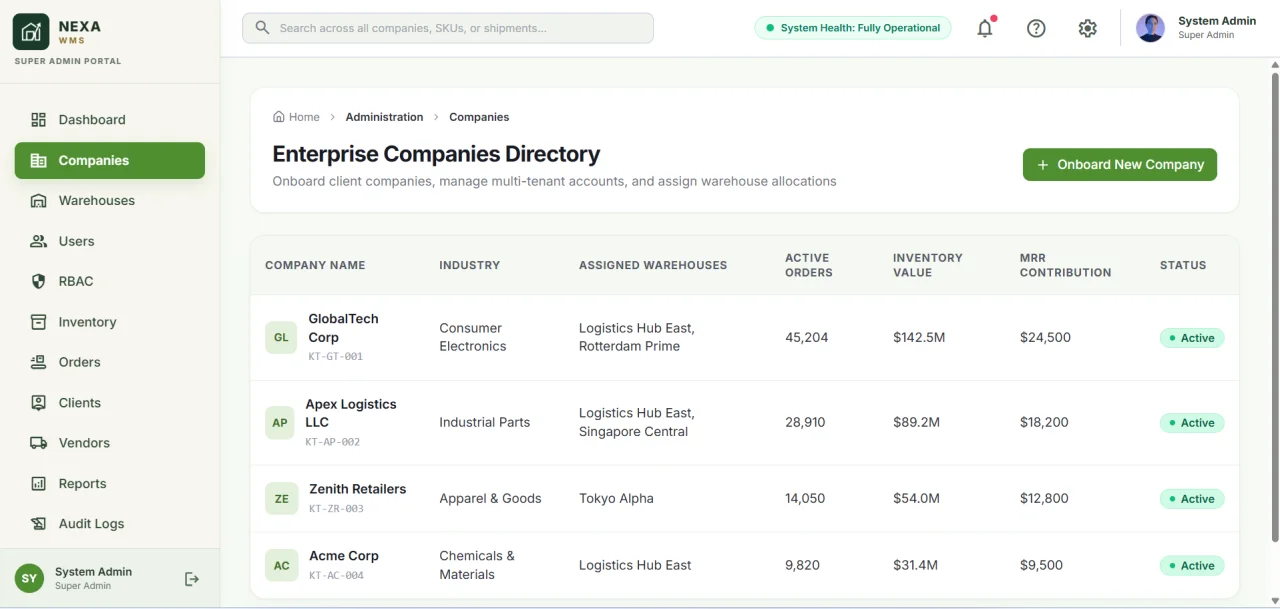Viewport: 1280px width, 609px height.
Task: Click the AP avatar for Apex Logistics
Action: 280,423
